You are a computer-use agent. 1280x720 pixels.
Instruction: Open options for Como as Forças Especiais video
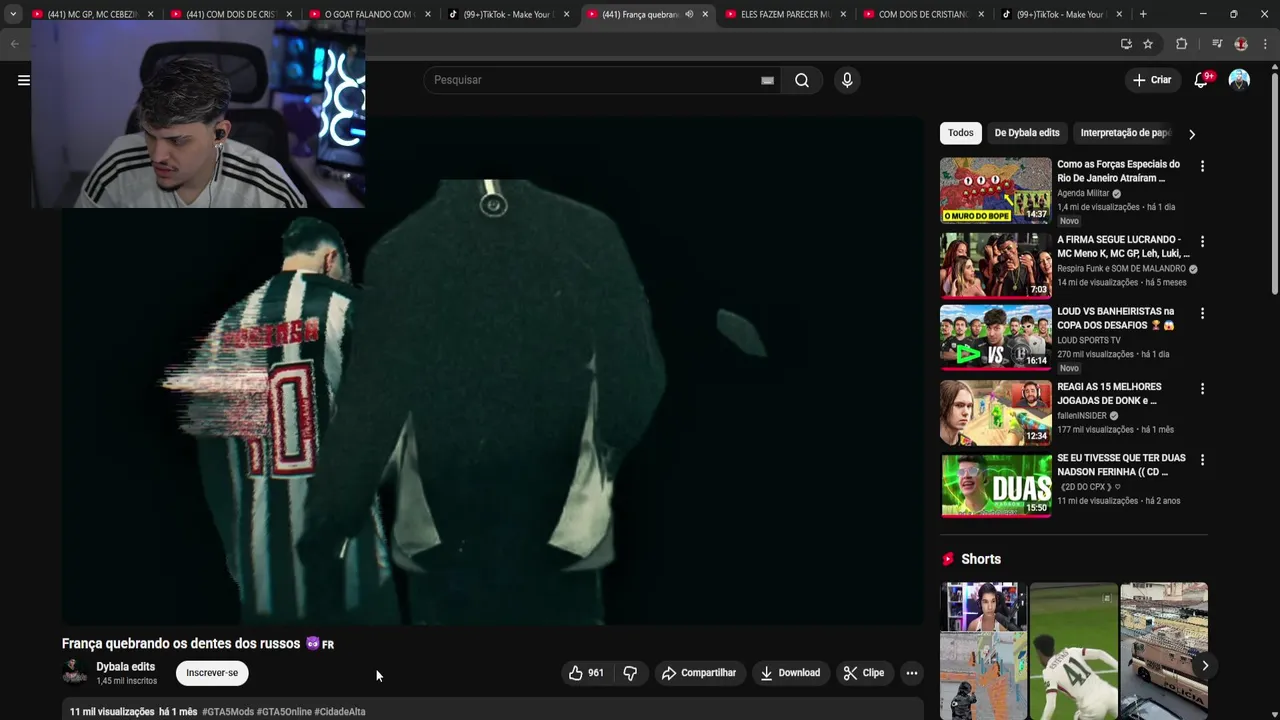[x=1202, y=166]
